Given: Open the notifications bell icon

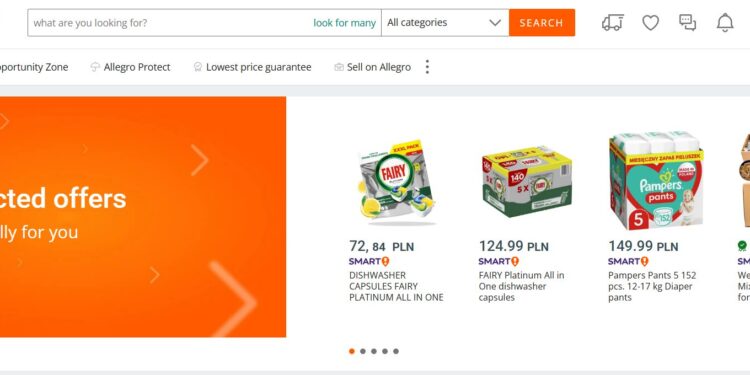Looking at the screenshot, I should point(725,22).
